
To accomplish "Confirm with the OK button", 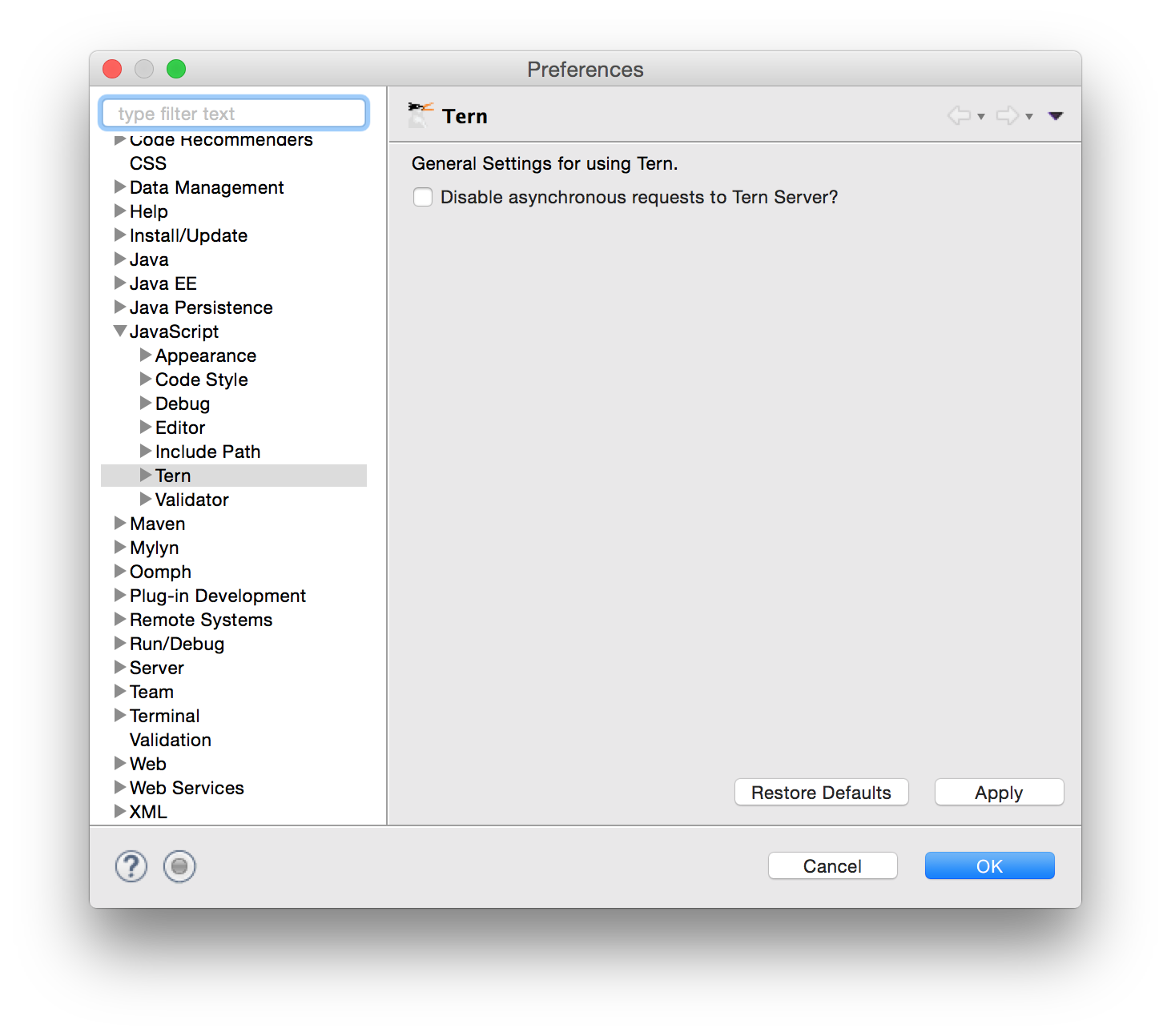I will [x=989, y=866].
